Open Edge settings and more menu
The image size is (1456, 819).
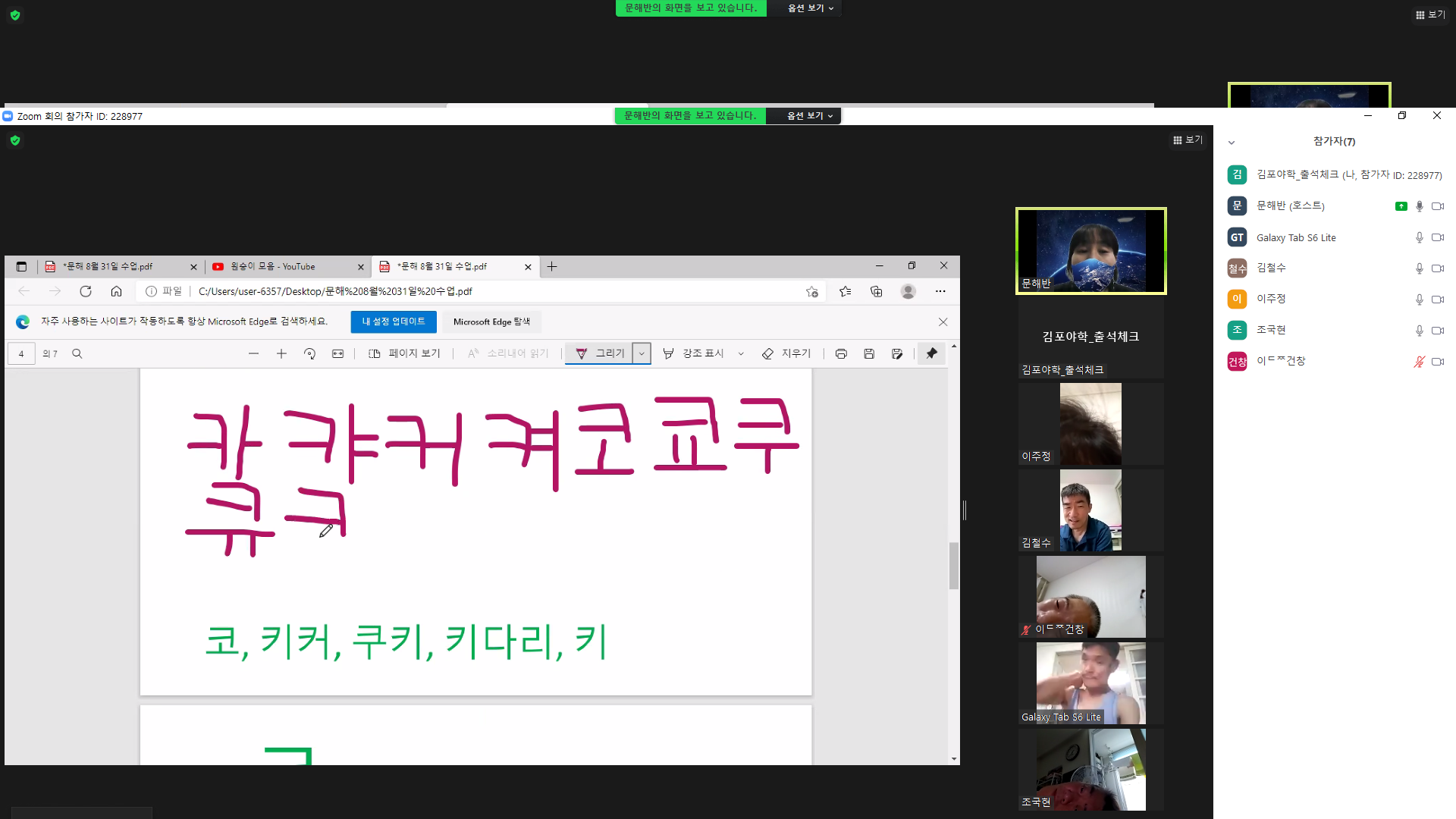tap(940, 291)
